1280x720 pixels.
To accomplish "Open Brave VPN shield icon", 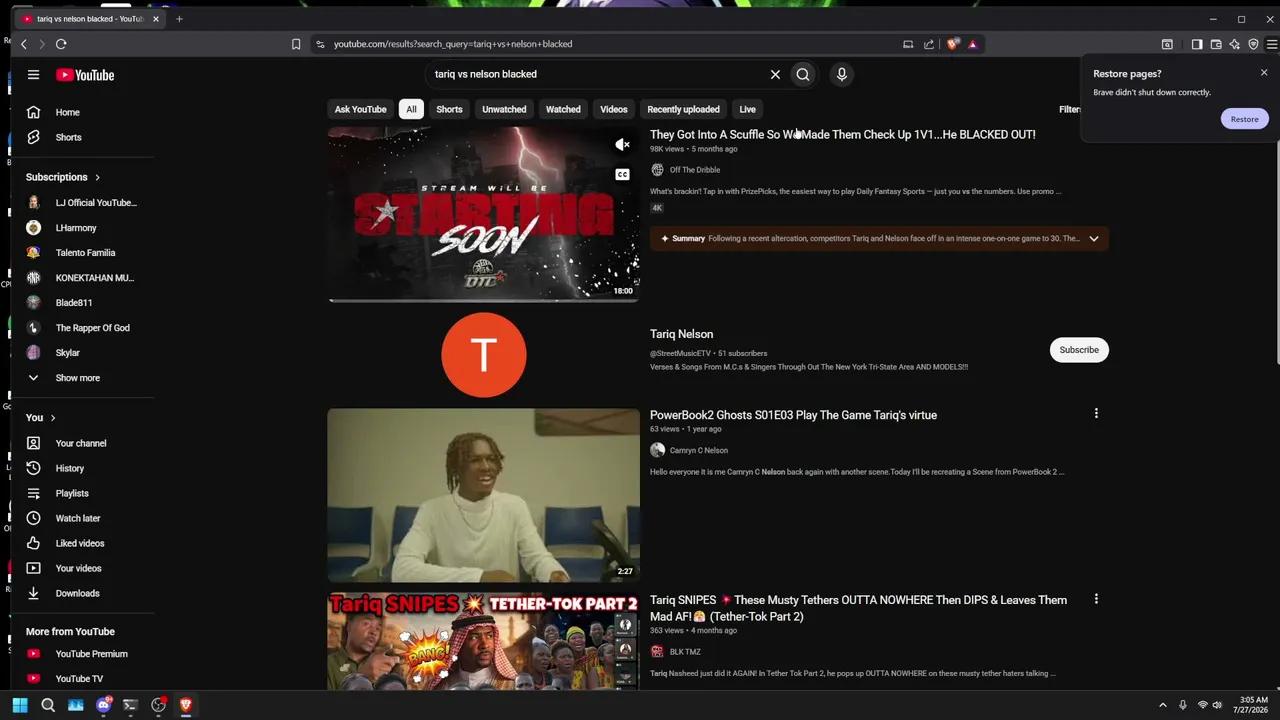I will tap(1254, 44).
